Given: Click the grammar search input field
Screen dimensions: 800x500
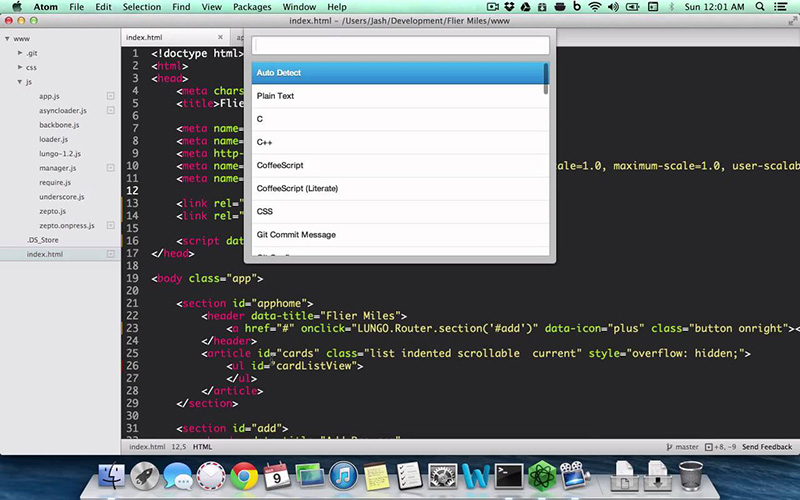Looking at the screenshot, I should (x=400, y=45).
